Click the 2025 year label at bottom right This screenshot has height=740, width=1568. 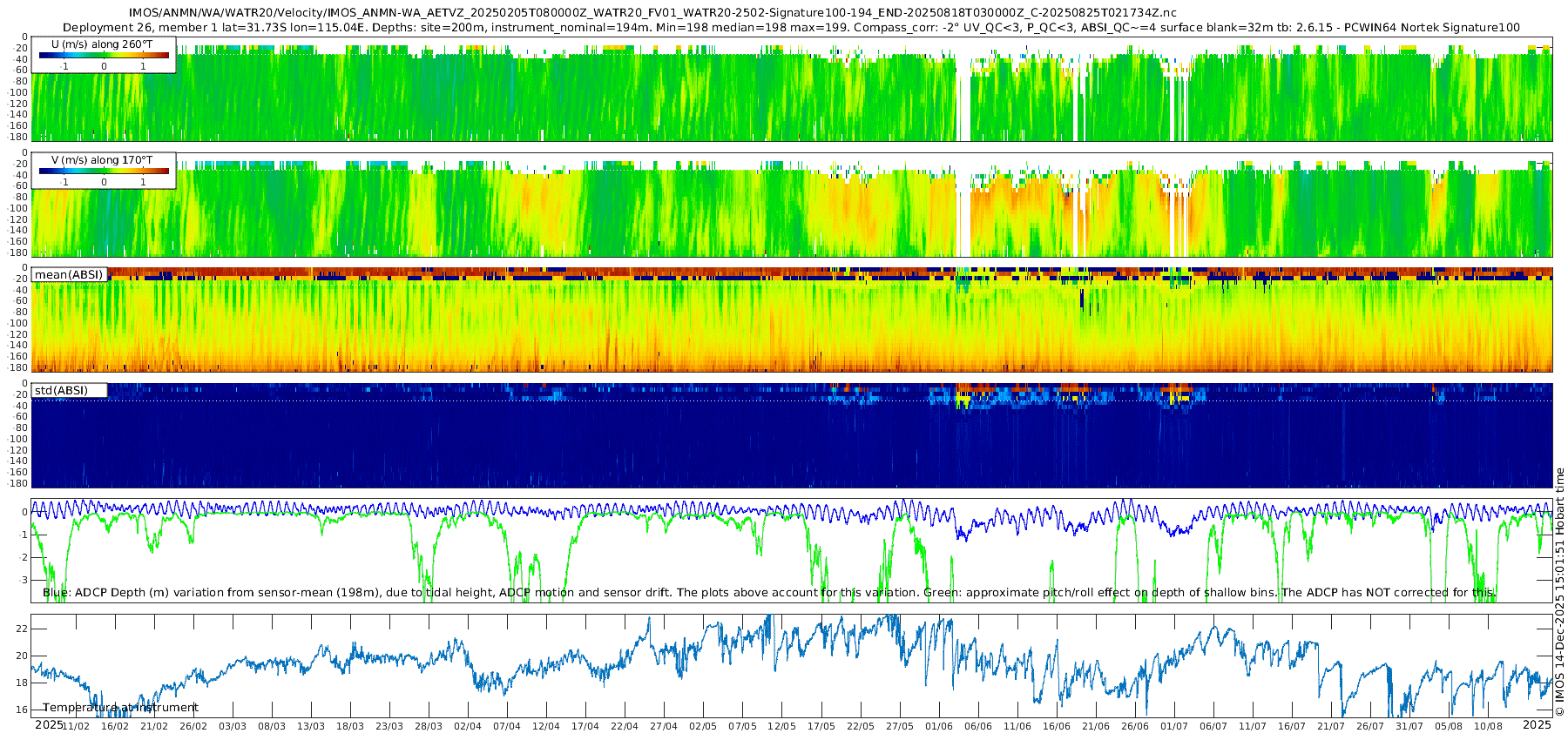[1537, 724]
